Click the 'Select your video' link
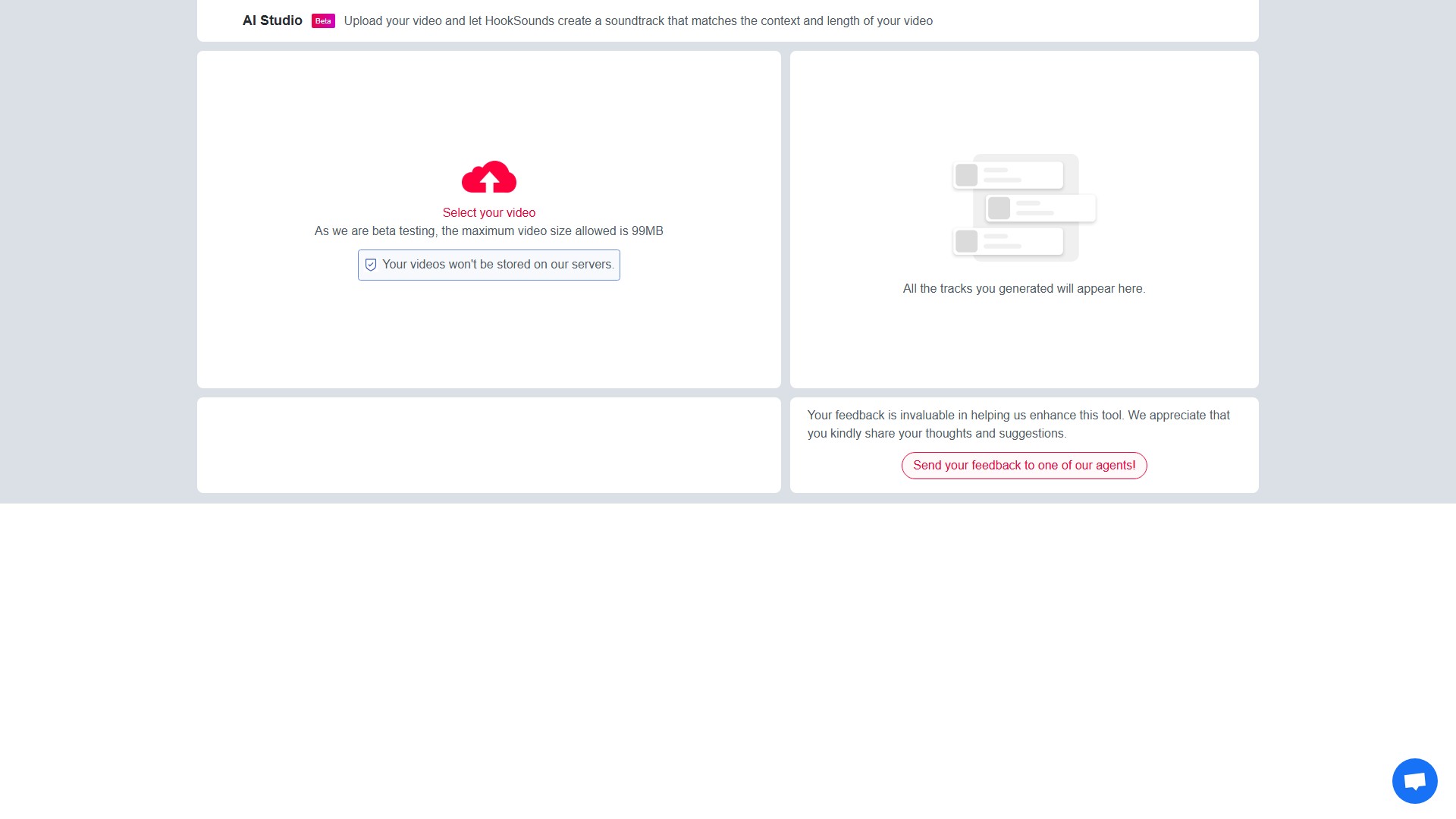The height and width of the screenshot is (819, 1456). click(x=488, y=213)
